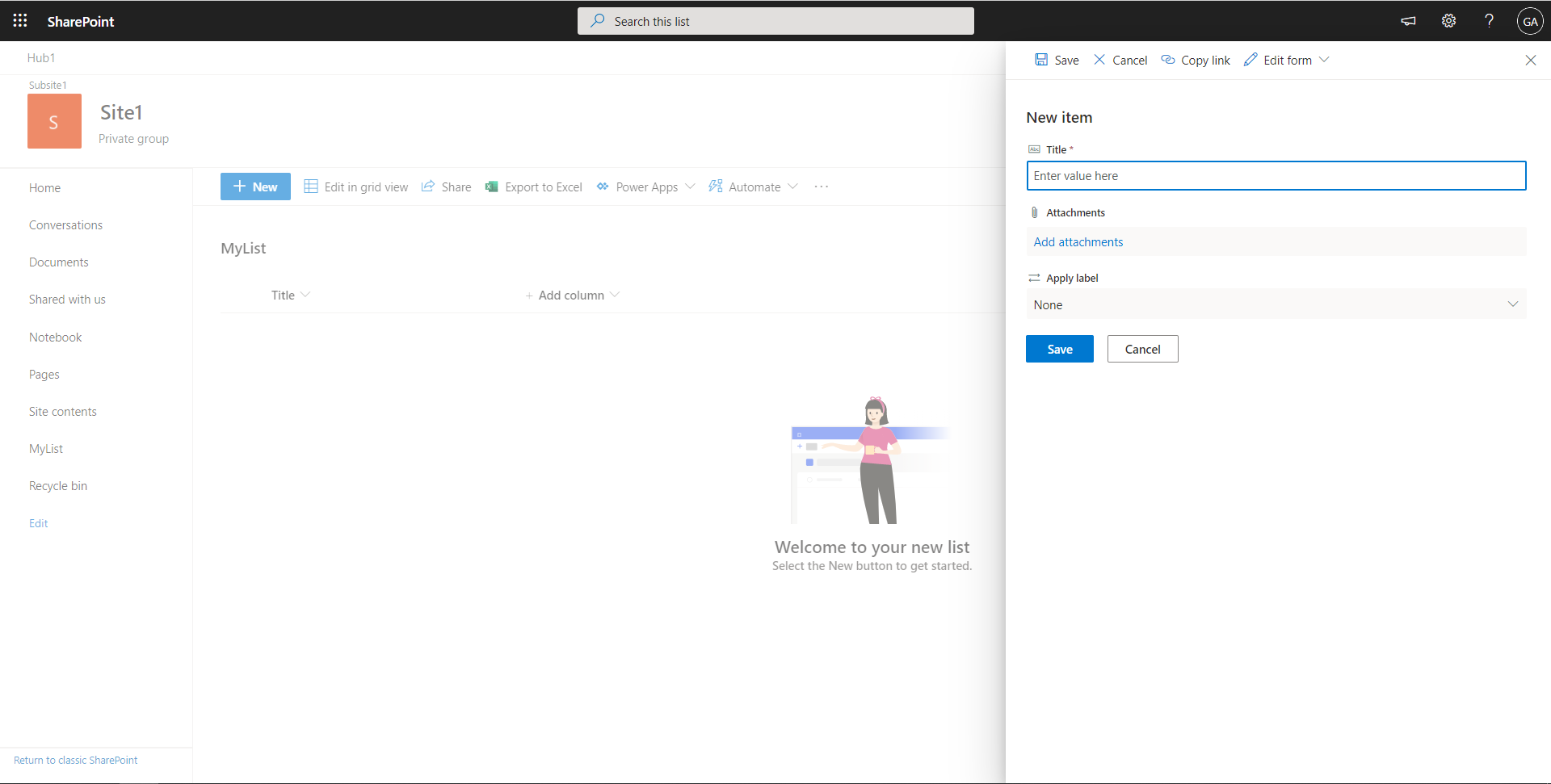Viewport: 1551px width, 784px height.
Task: Click Export to Excel
Action: click(533, 187)
